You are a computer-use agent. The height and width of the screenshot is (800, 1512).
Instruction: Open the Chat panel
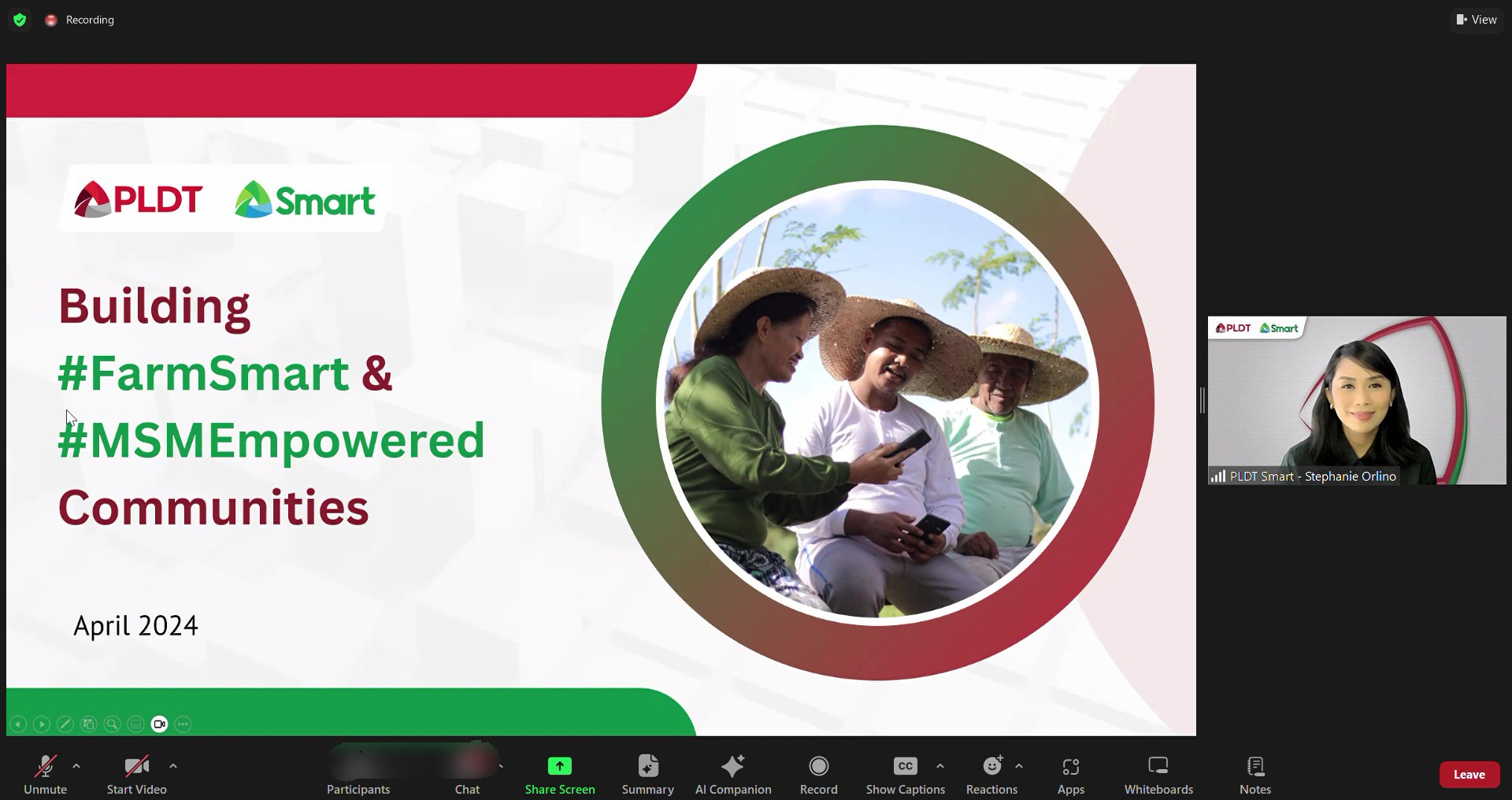pos(467,775)
